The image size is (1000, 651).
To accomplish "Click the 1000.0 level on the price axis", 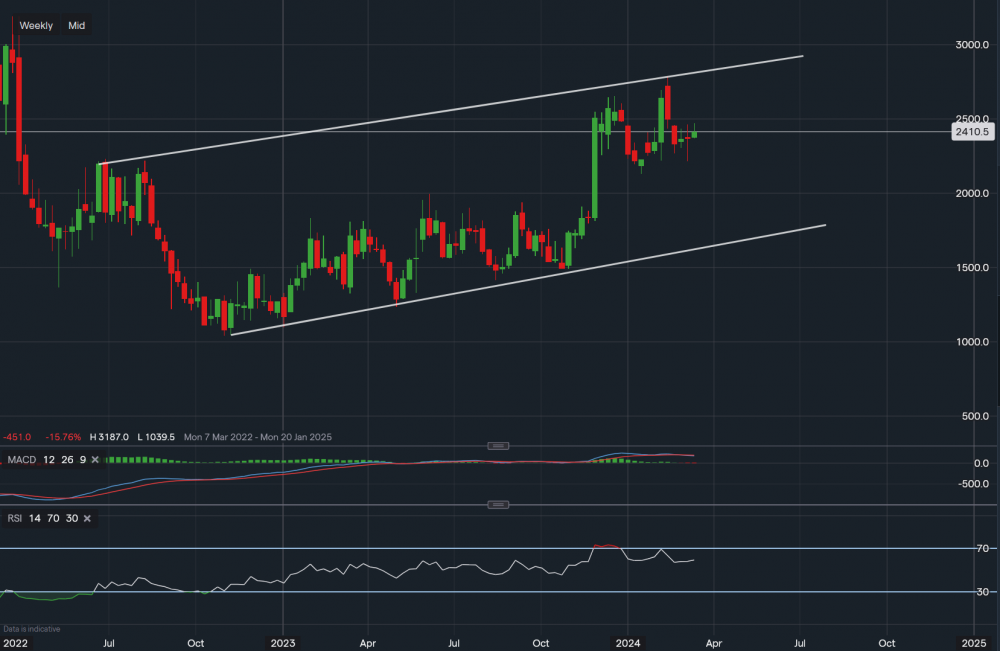I will tap(969, 342).
